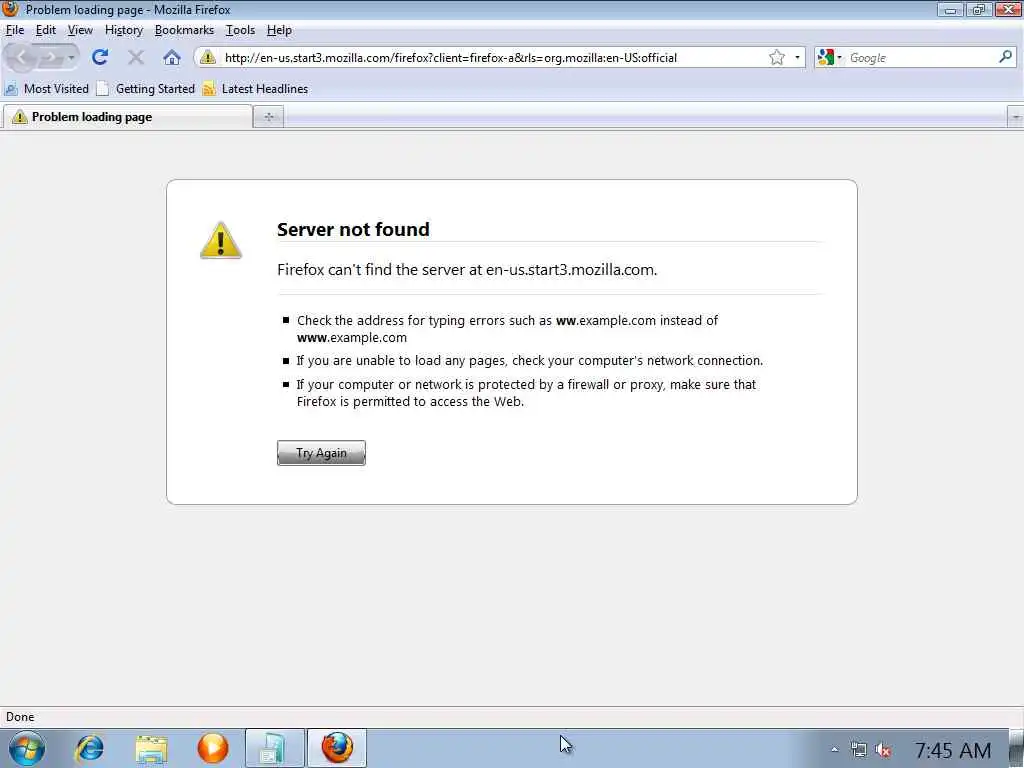Click the Done status bar text
Viewport: 1024px width, 768px height.
coord(20,717)
